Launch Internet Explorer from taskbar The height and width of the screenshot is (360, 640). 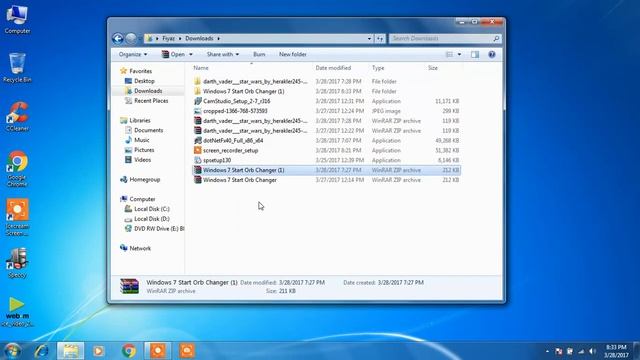pyautogui.click(x=41, y=351)
